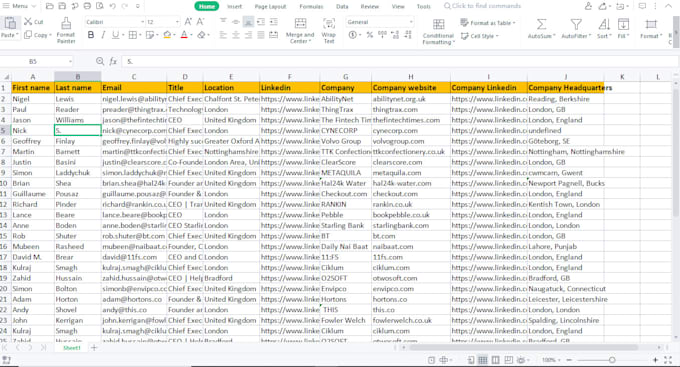Decrease the cell indent
Image resolution: width=680 pixels, height=367 pixels.
click(x=261, y=22)
